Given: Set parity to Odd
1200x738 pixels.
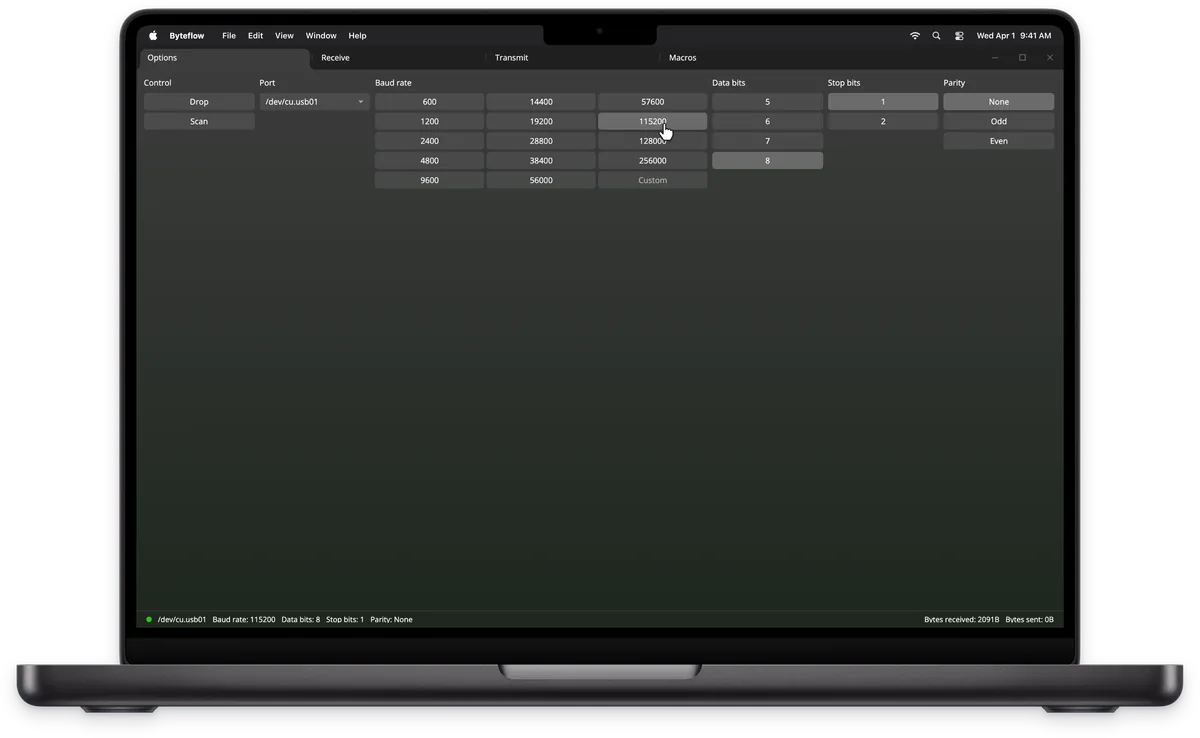Looking at the screenshot, I should pyautogui.click(x=999, y=122).
